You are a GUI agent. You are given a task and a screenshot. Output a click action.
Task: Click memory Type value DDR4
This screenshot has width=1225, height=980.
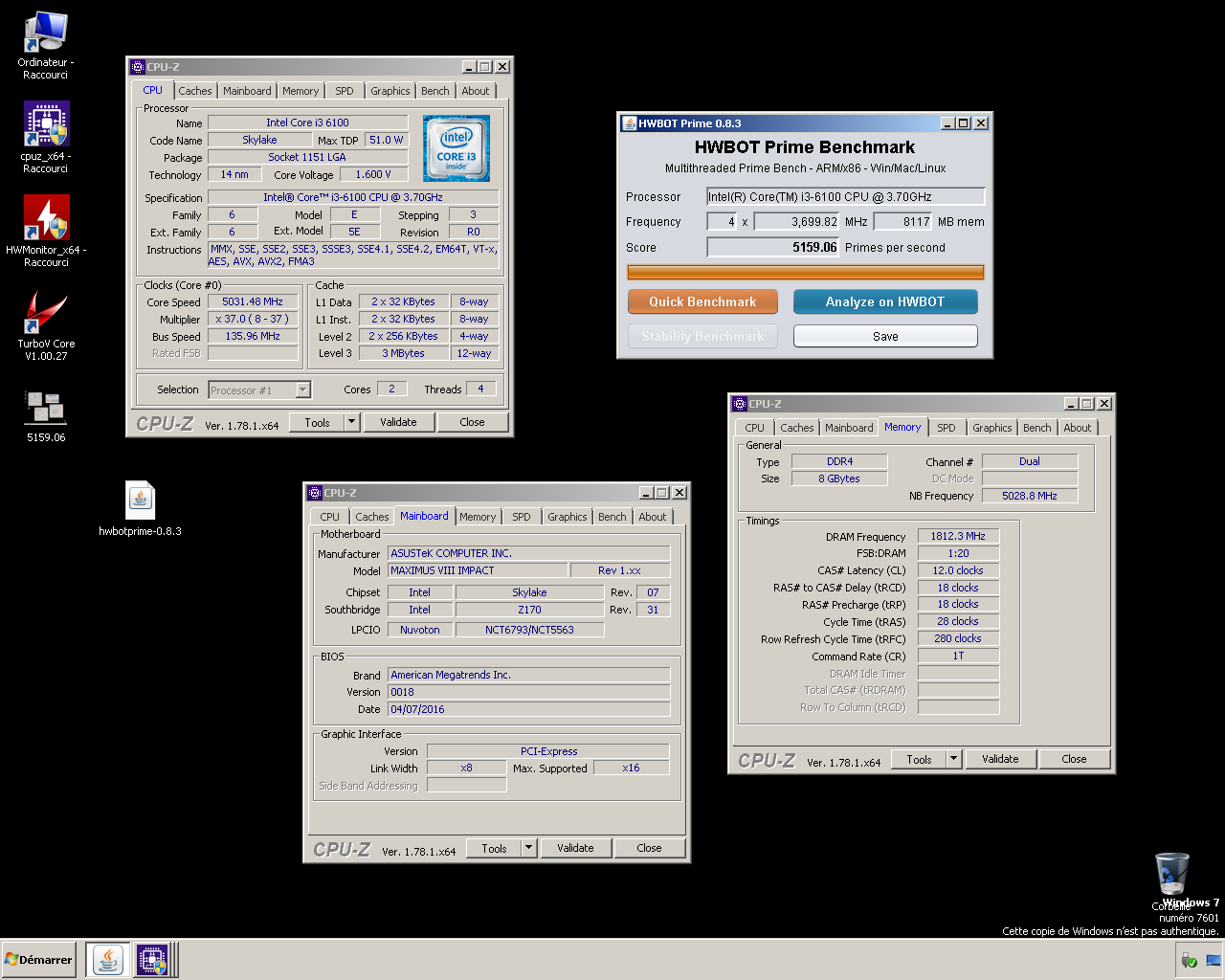(x=839, y=461)
